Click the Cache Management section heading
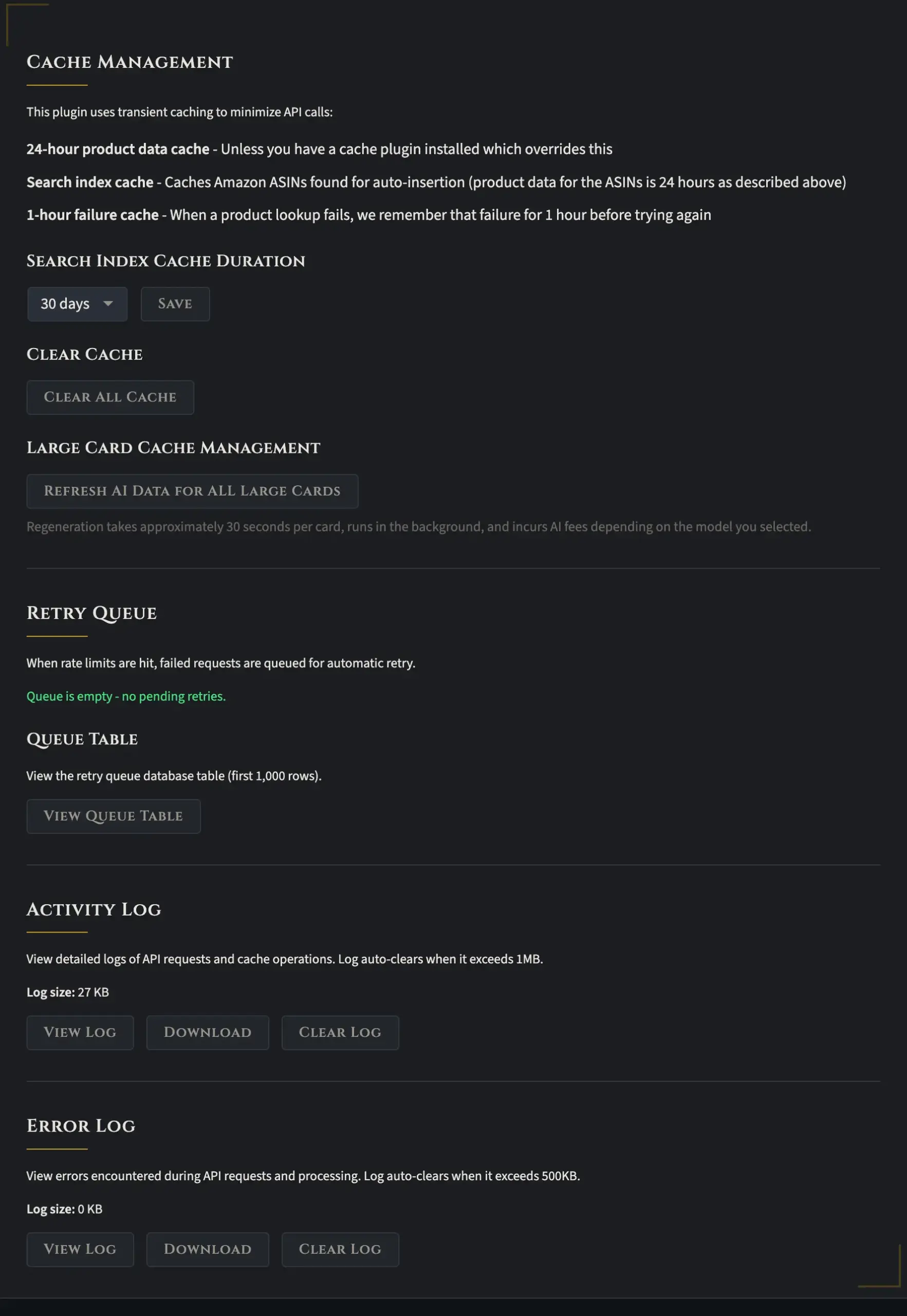 click(x=129, y=62)
